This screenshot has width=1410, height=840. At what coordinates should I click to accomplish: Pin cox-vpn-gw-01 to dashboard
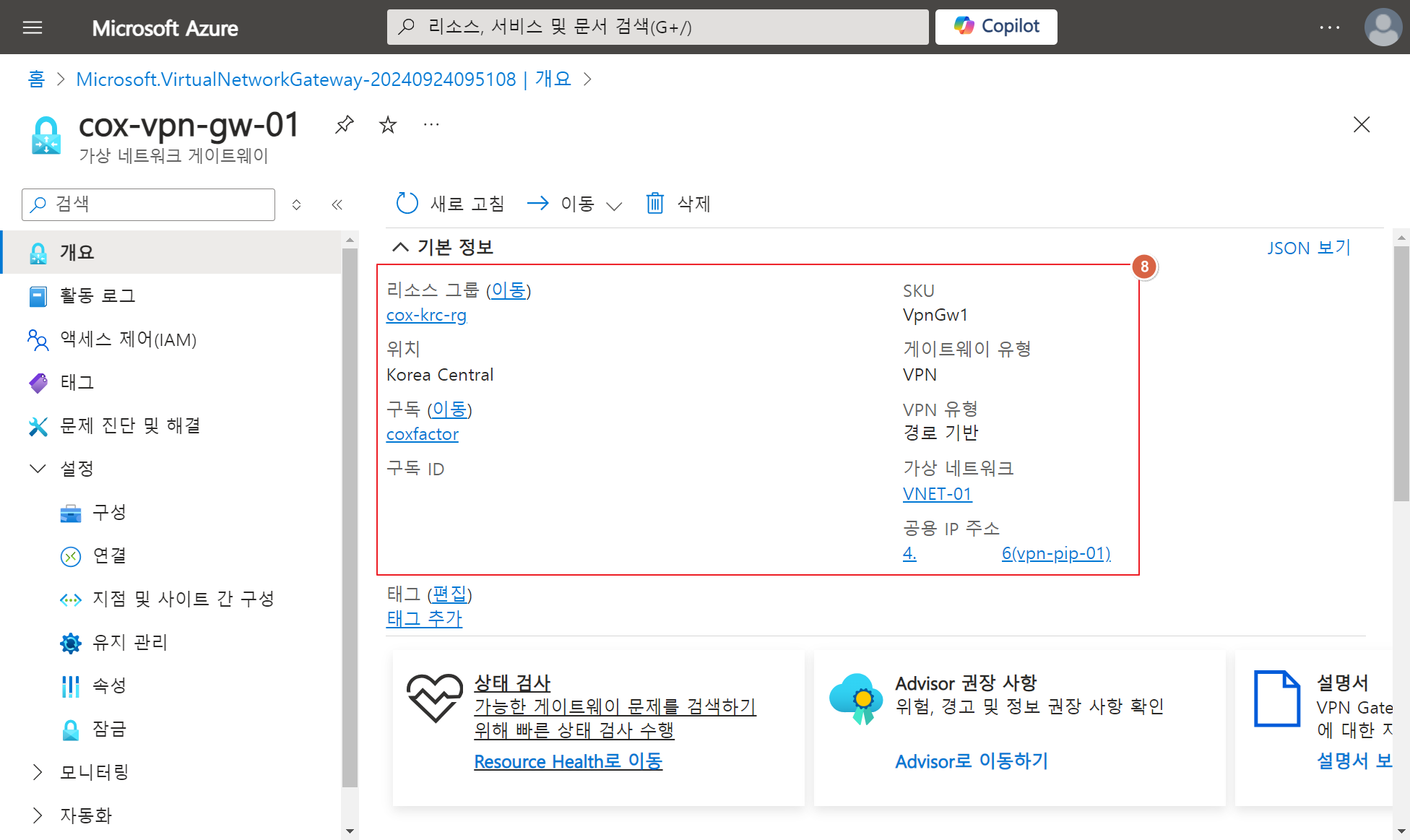(x=345, y=125)
